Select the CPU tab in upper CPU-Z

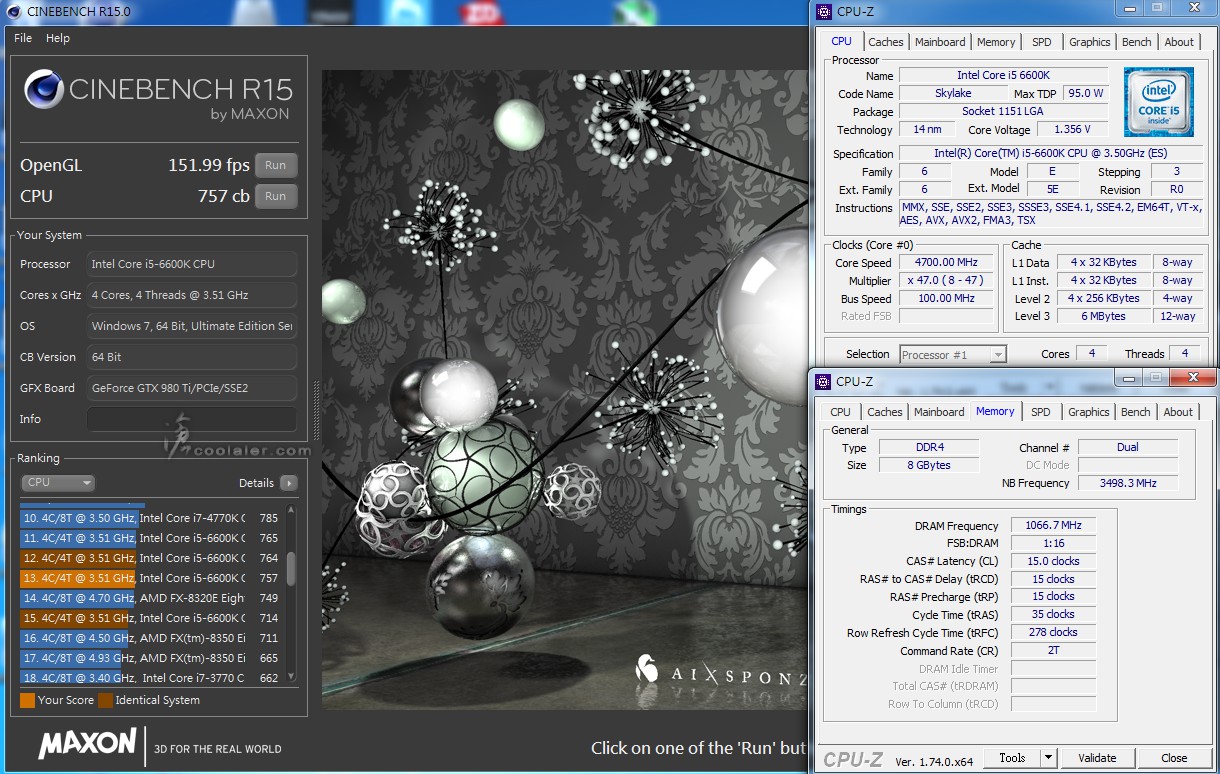[841, 41]
